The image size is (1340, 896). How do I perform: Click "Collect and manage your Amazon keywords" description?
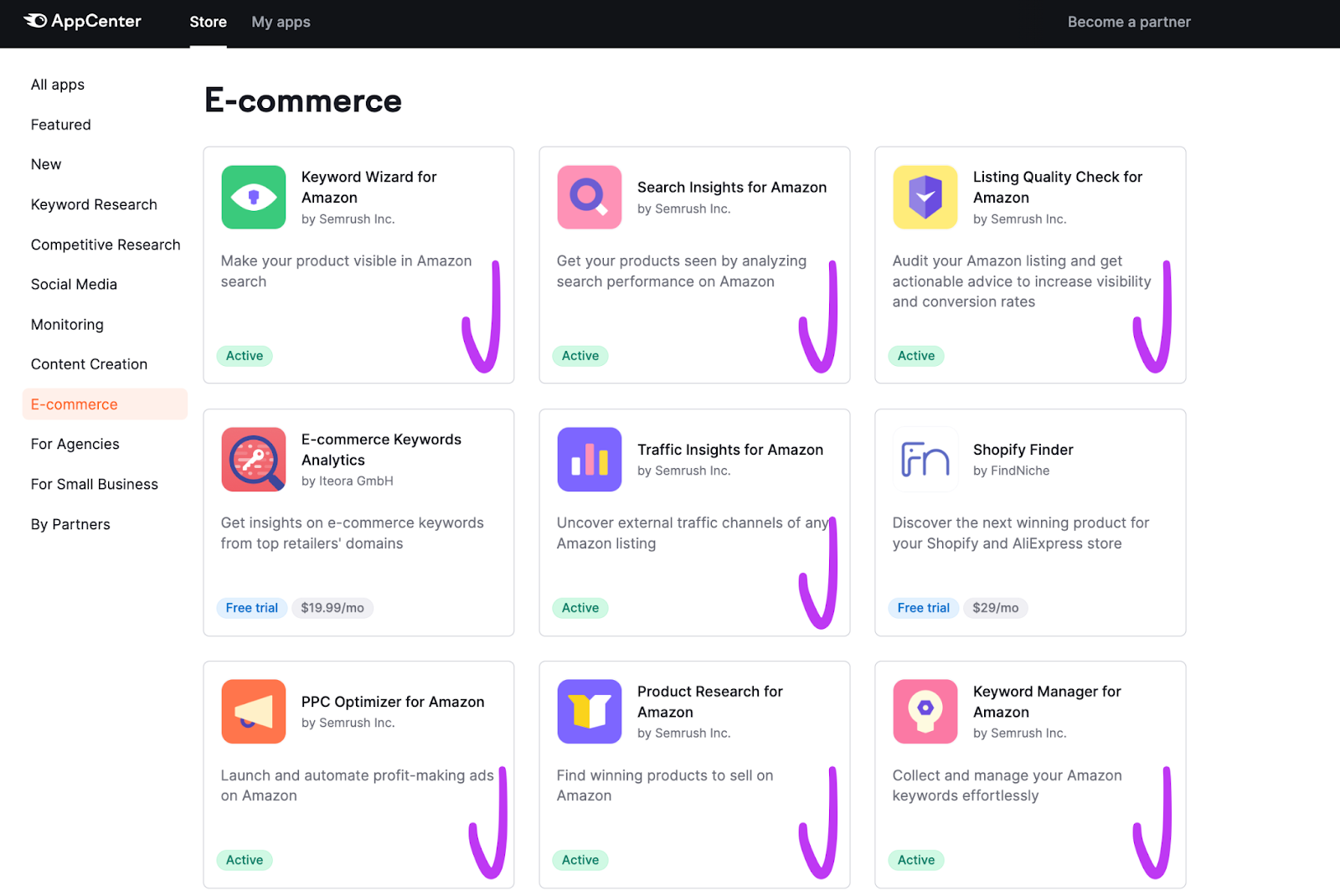click(1007, 785)
